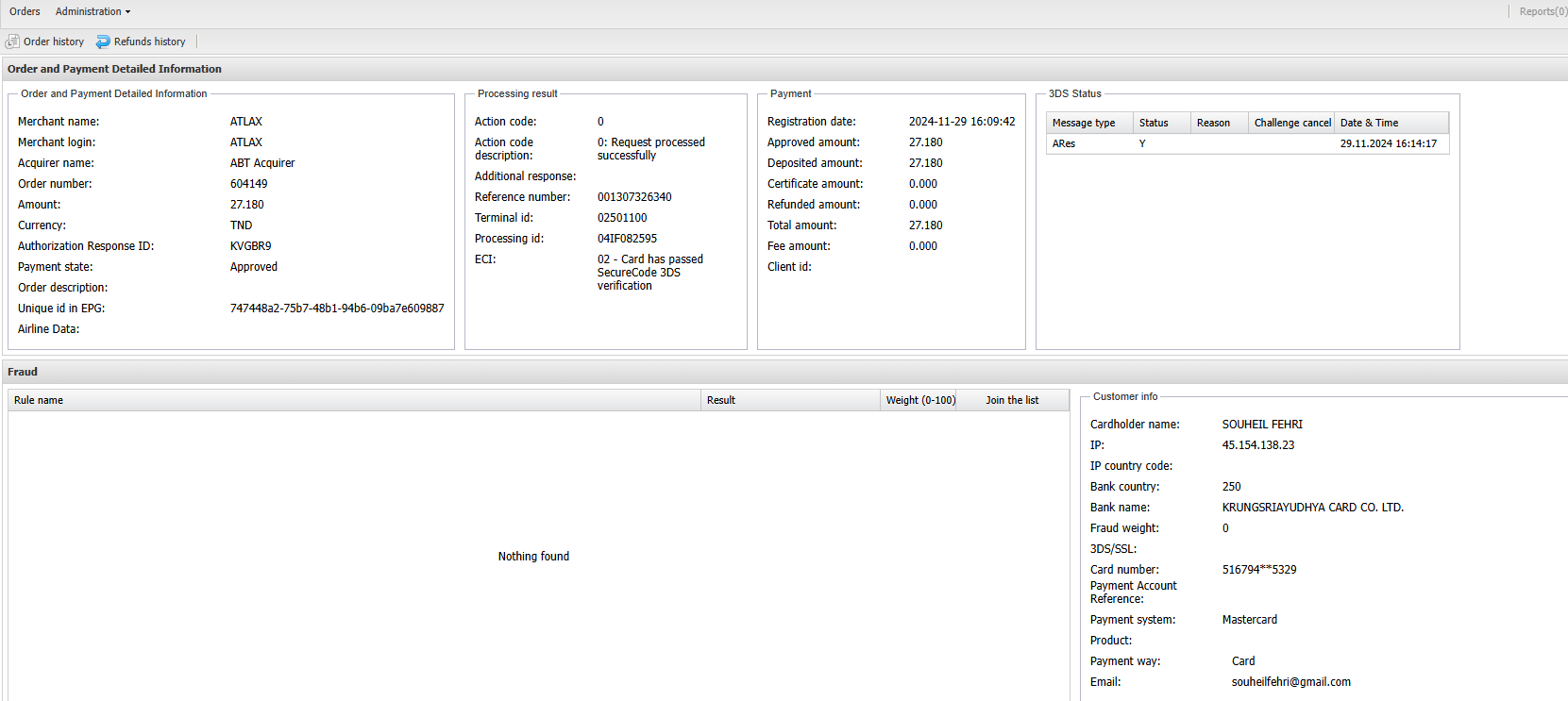Sort by Challenge cancel column

pyautogui.click(x=1291, y=123)
